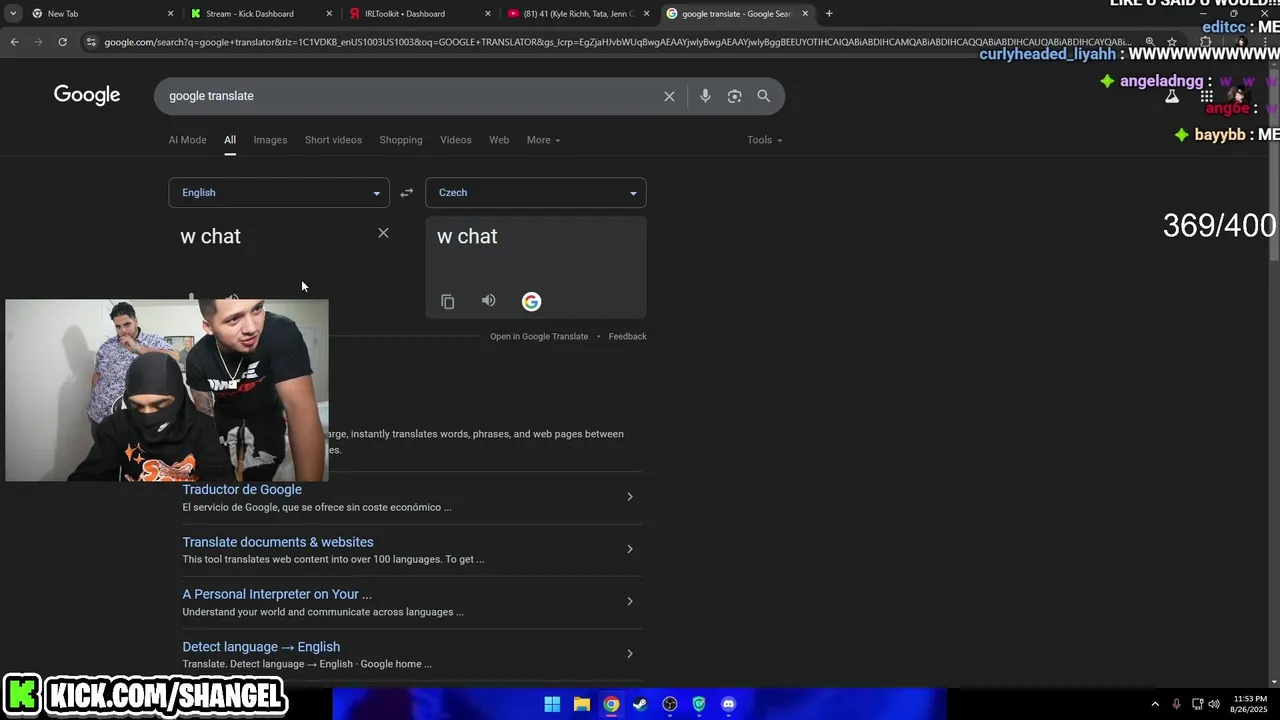Open the Chrome tab search dropdown arrow

tap(13, 14)
